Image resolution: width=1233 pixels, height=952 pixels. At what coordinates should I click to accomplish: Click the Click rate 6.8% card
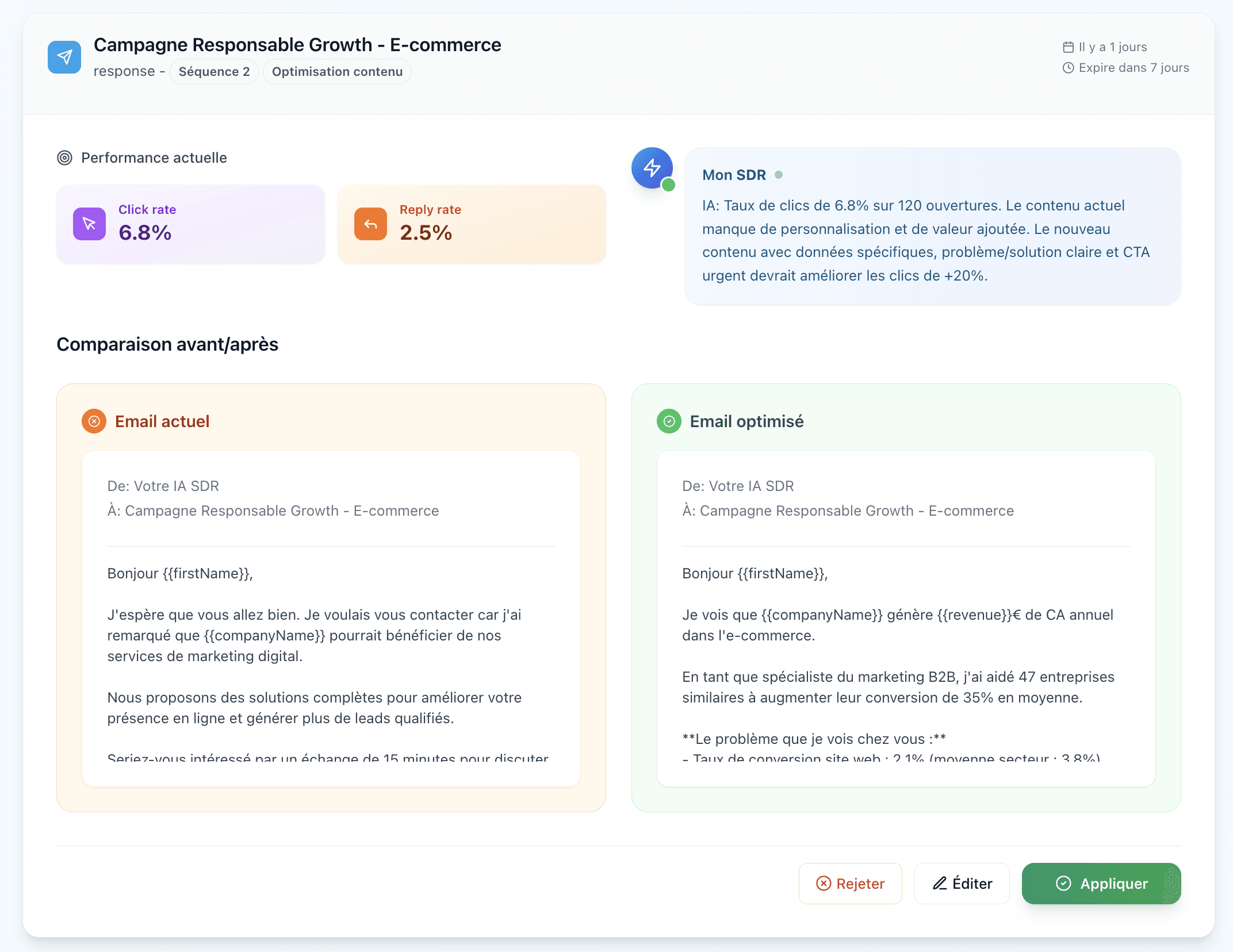(x=190, y=224)
